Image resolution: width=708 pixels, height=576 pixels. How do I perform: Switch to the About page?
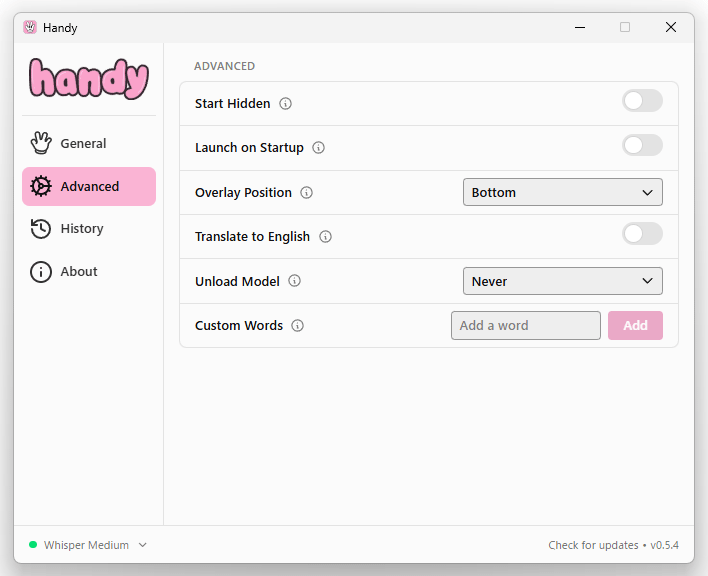pos(78,272)
